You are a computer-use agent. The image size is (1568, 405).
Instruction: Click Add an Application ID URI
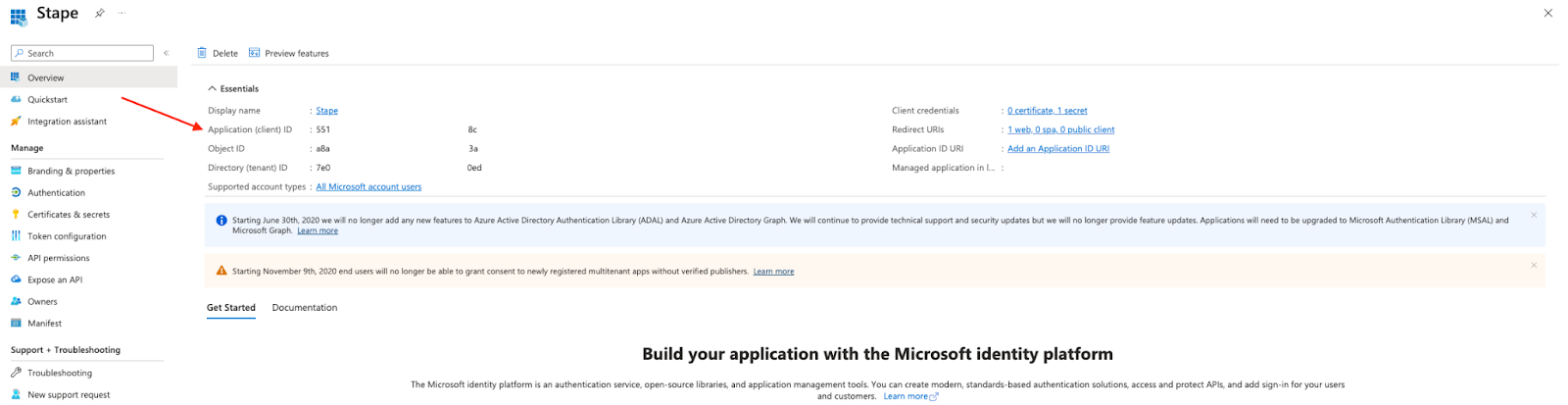click(x=1058, y=149)
